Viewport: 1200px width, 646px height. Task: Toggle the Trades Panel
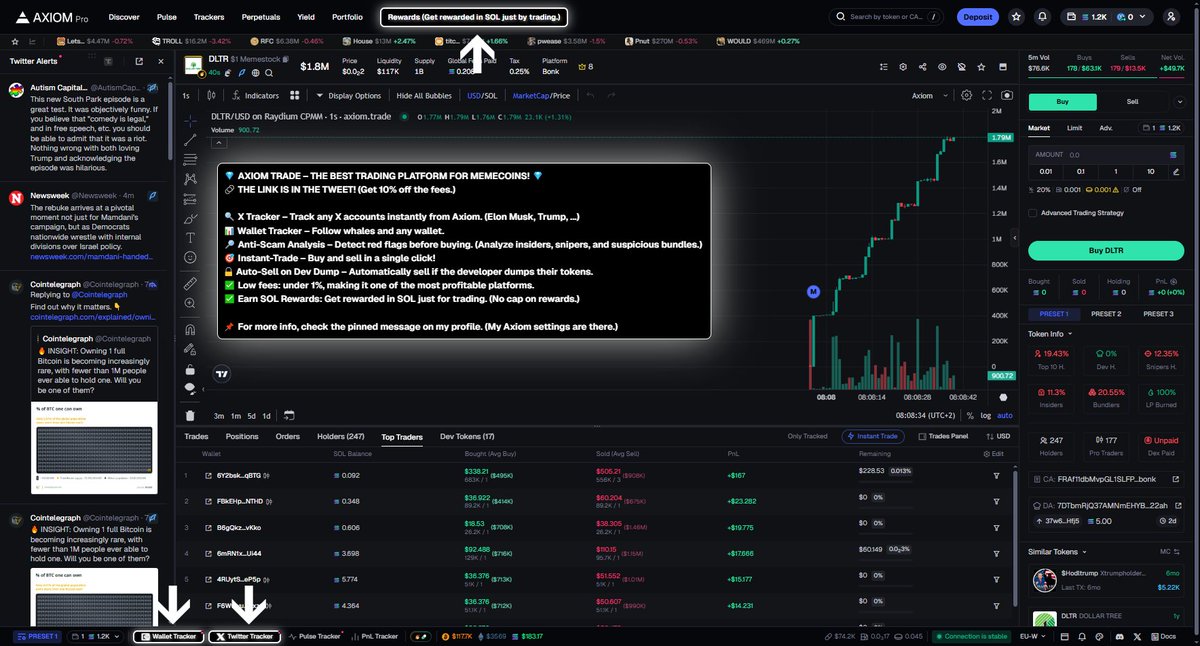[943, 437]
